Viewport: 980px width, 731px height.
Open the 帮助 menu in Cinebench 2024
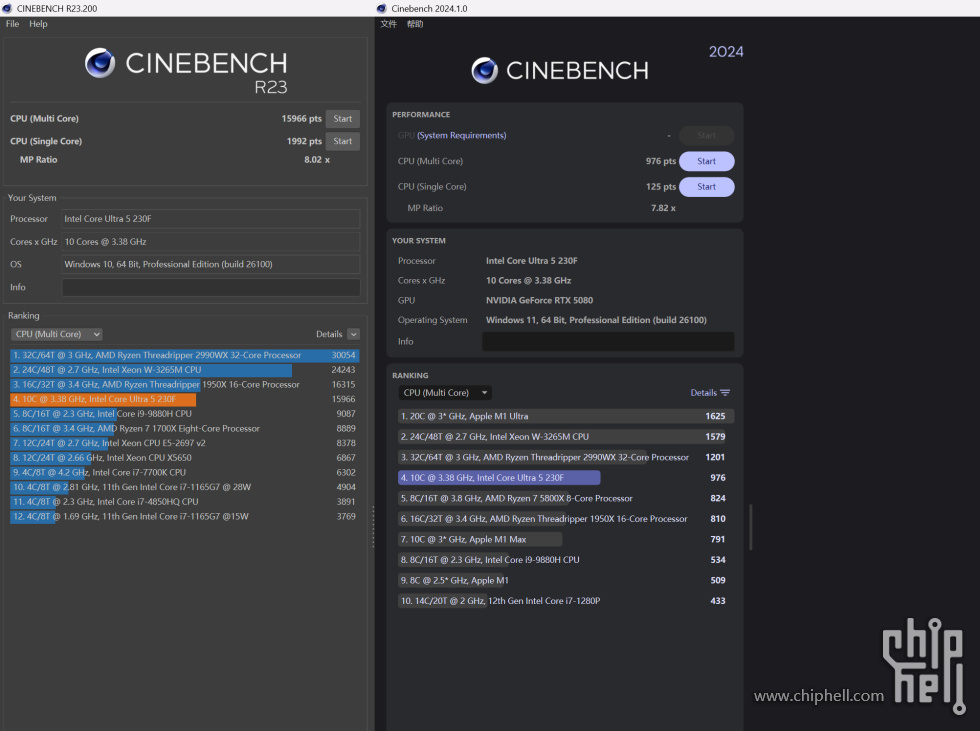point(415,24)
